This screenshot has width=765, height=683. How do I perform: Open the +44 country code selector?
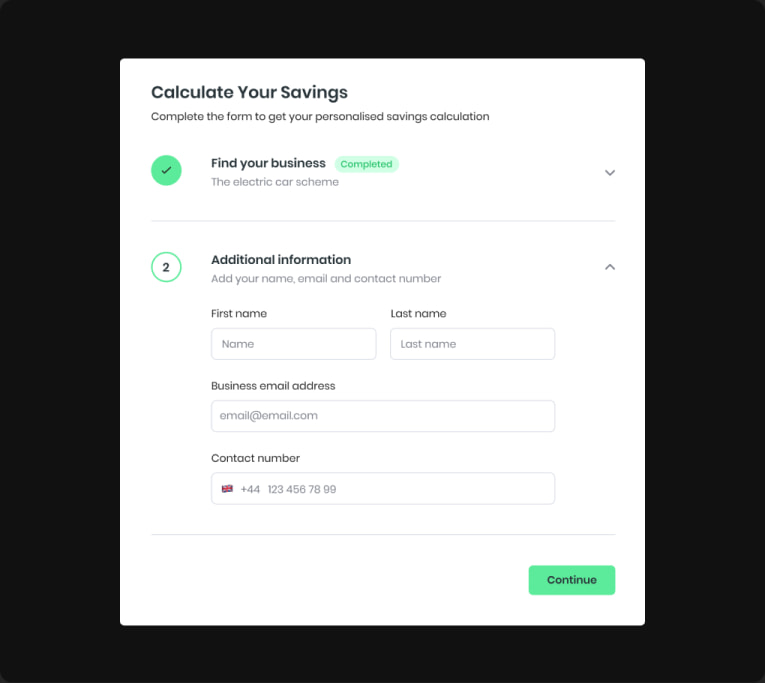249,489
